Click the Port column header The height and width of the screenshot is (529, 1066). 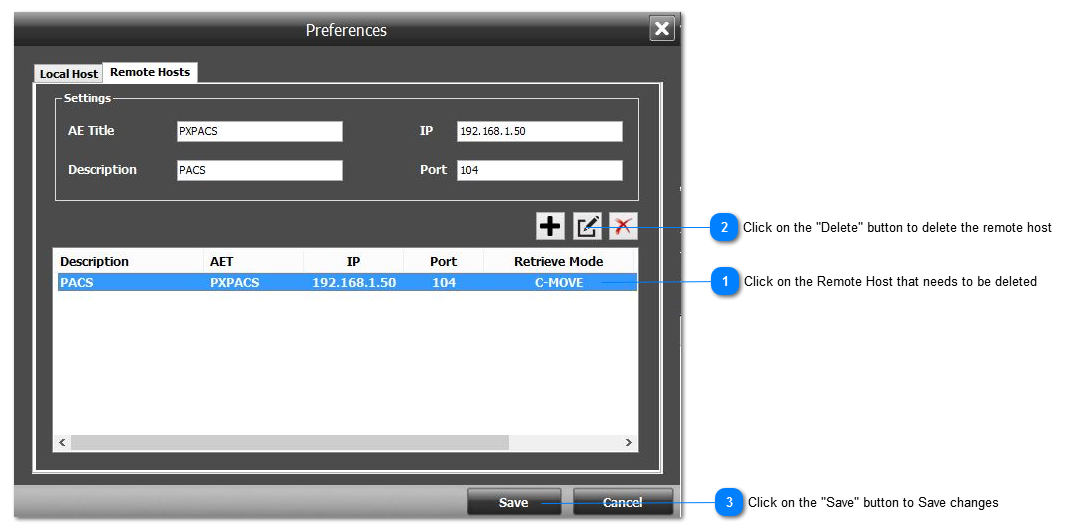tap(443, 261)
